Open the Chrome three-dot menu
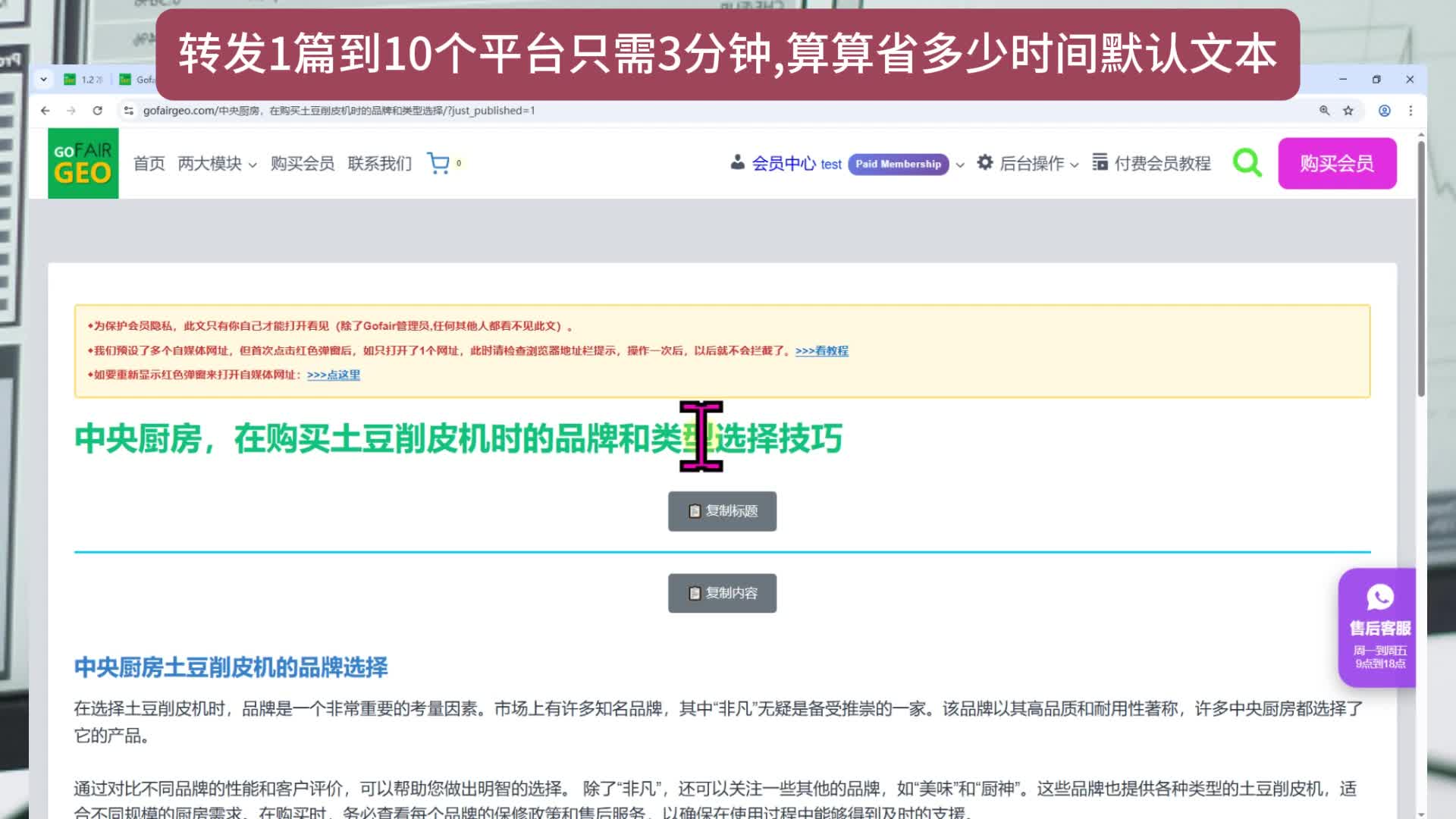The image size is (1456, 819). click(x=1410, y=111)
